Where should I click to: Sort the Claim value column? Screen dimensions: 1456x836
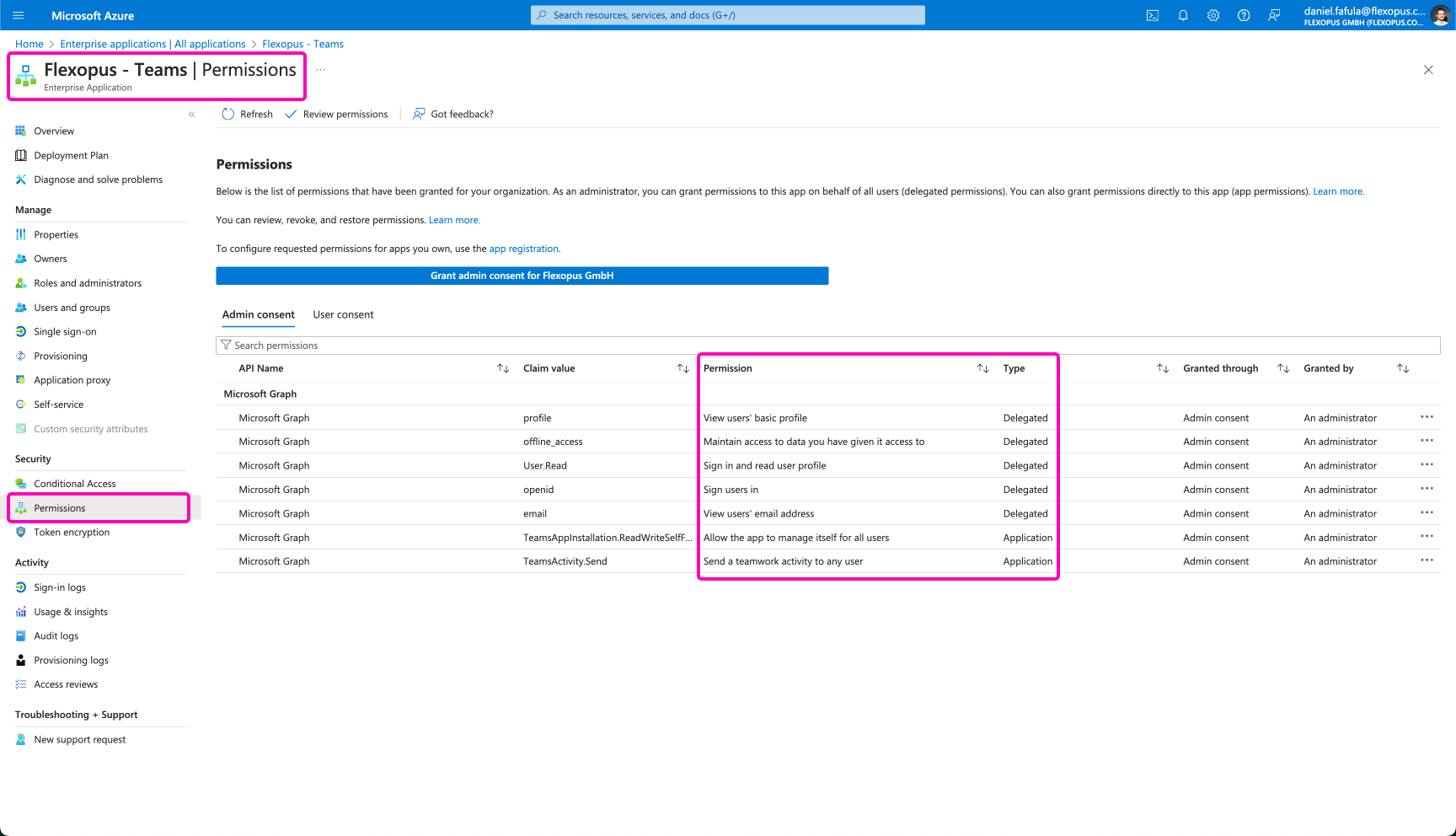click(x=682, y=368)
